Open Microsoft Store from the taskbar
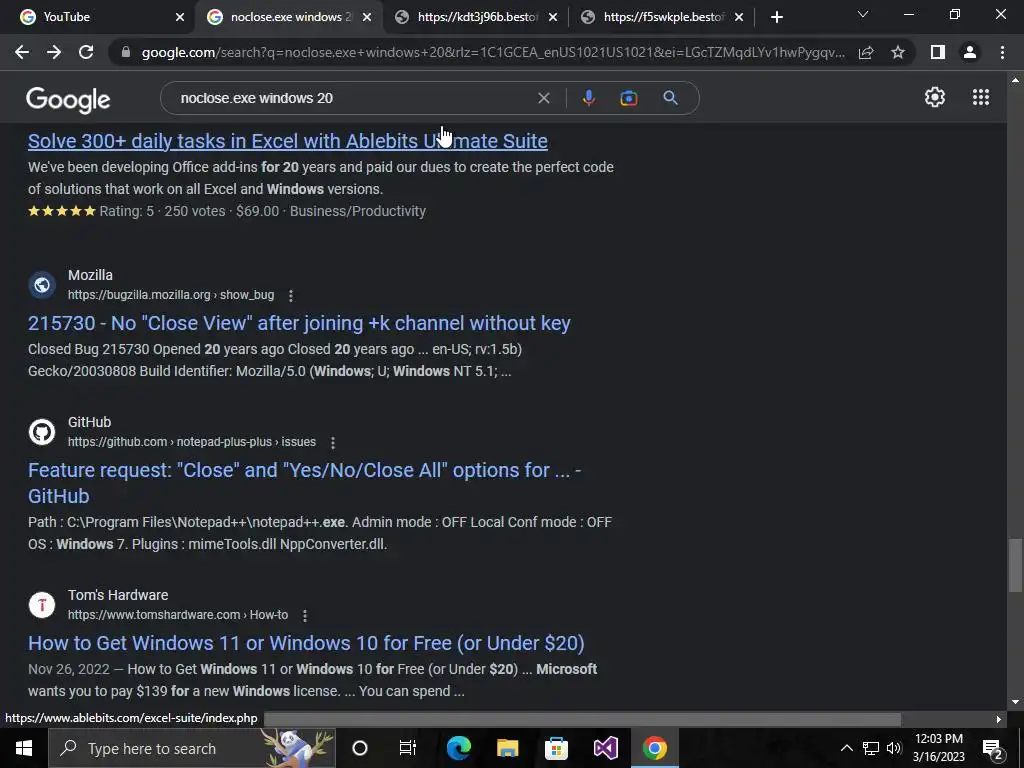 (556, 748)
